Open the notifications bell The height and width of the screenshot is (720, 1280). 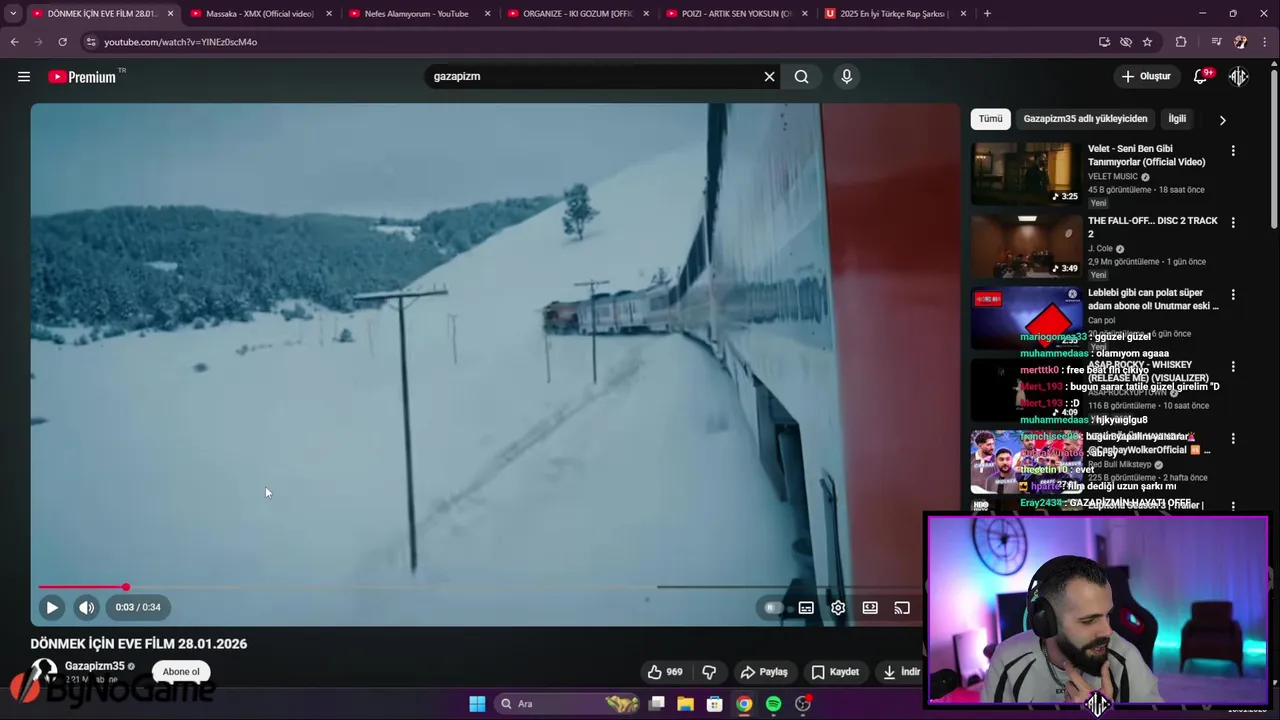pos(1202,76)
